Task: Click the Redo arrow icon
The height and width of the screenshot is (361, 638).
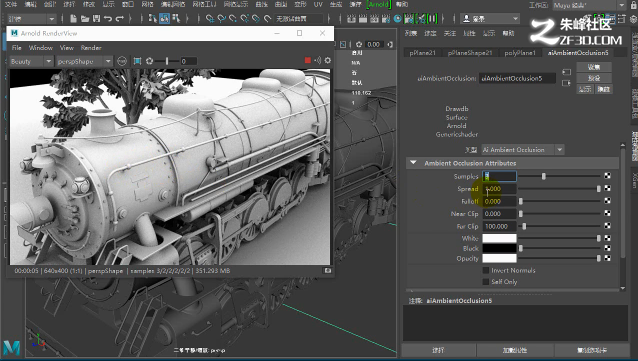Action: click(x=120, y=18)
